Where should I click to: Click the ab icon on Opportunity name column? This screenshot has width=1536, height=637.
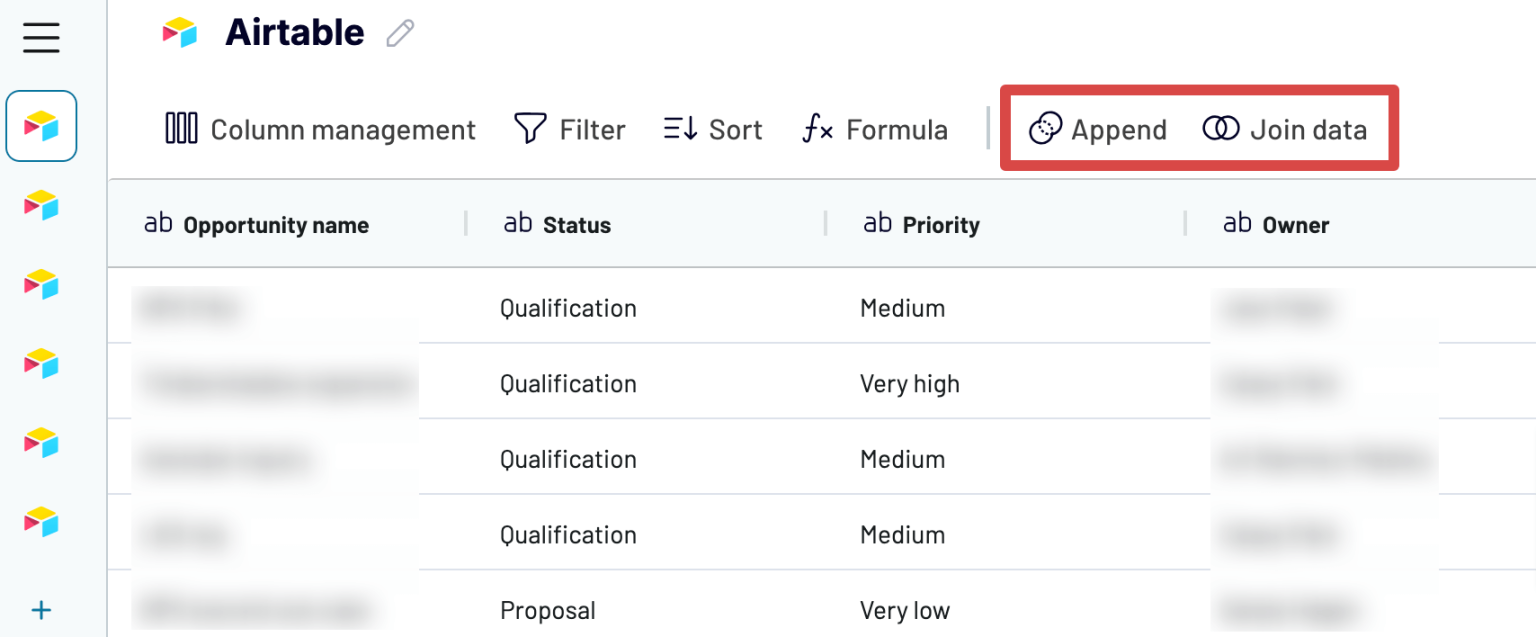[158, 223]
